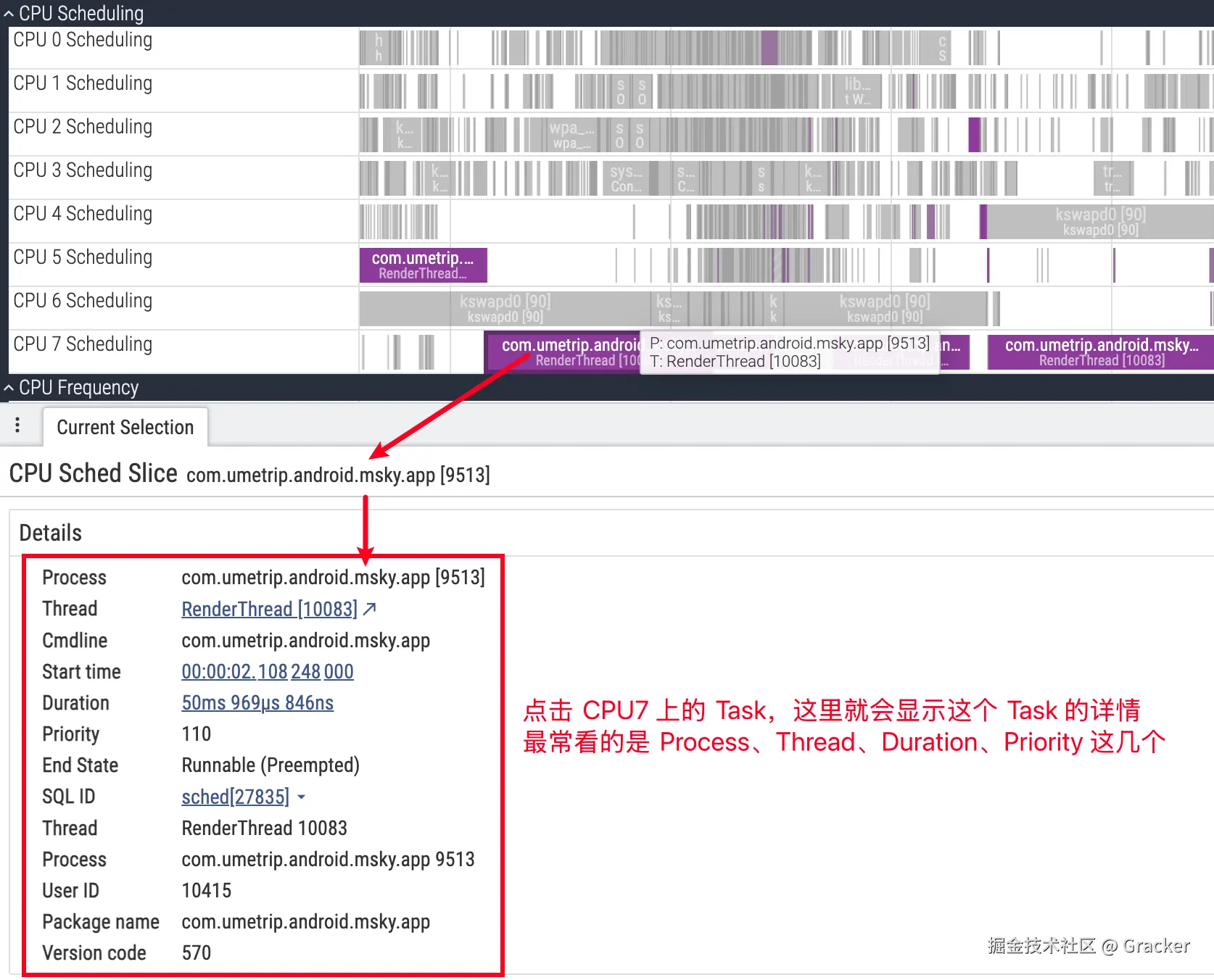Select the kswapd0 [90] slice on CPU 4
1214x980 pixels.
click(x=1100, y=222)
